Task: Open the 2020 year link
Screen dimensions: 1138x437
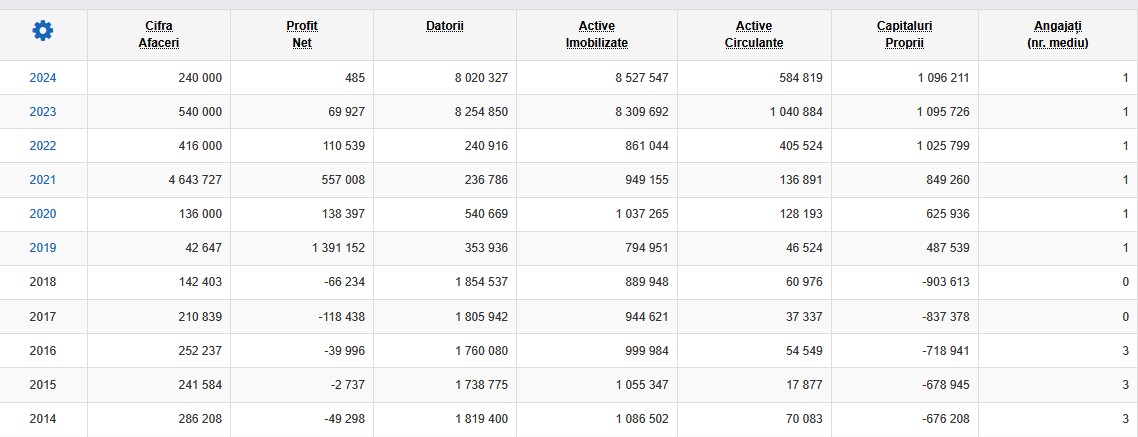Action: coord(43,214)
